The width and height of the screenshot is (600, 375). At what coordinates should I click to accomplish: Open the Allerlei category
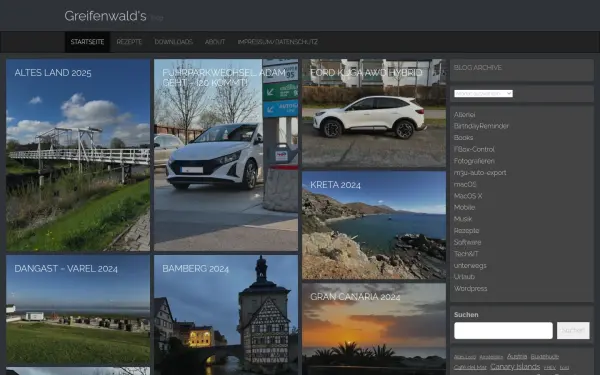point(465,114)
